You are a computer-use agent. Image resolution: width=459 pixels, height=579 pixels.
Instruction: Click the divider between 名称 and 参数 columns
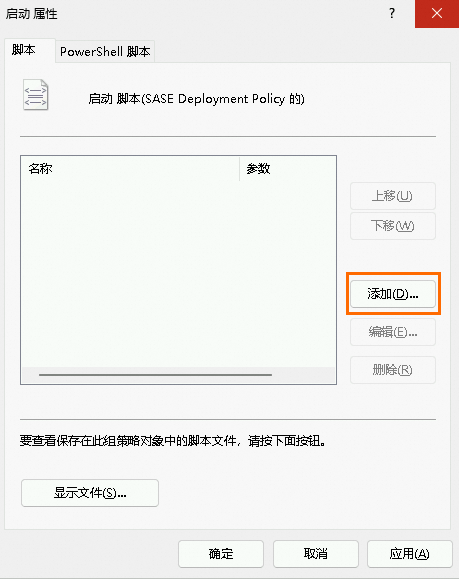tap(240, 169)
